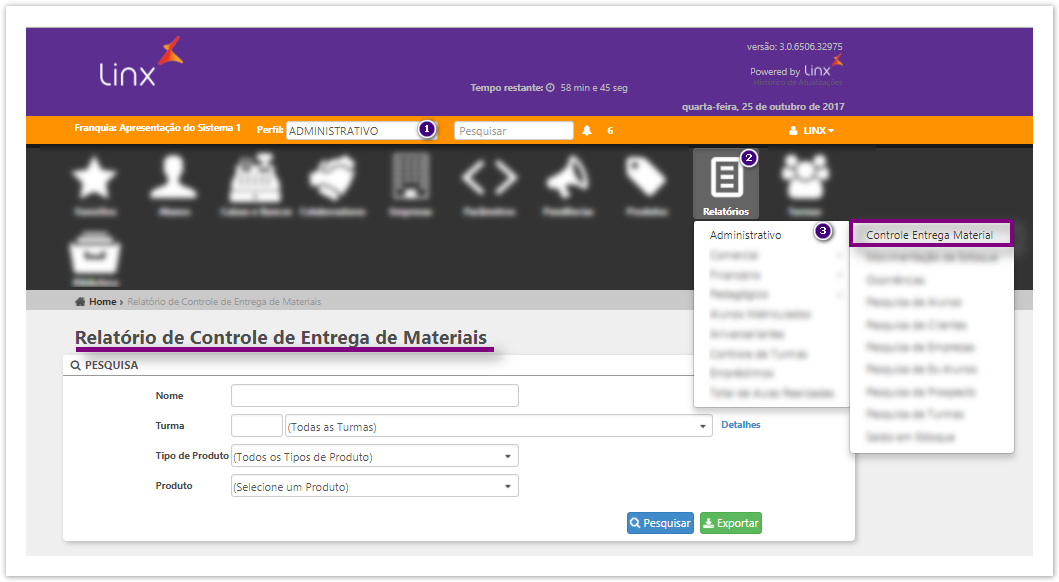Screen dimensions: 1059x582
Task: Click the blue Pesquisar button
Action: coord(659,522)
